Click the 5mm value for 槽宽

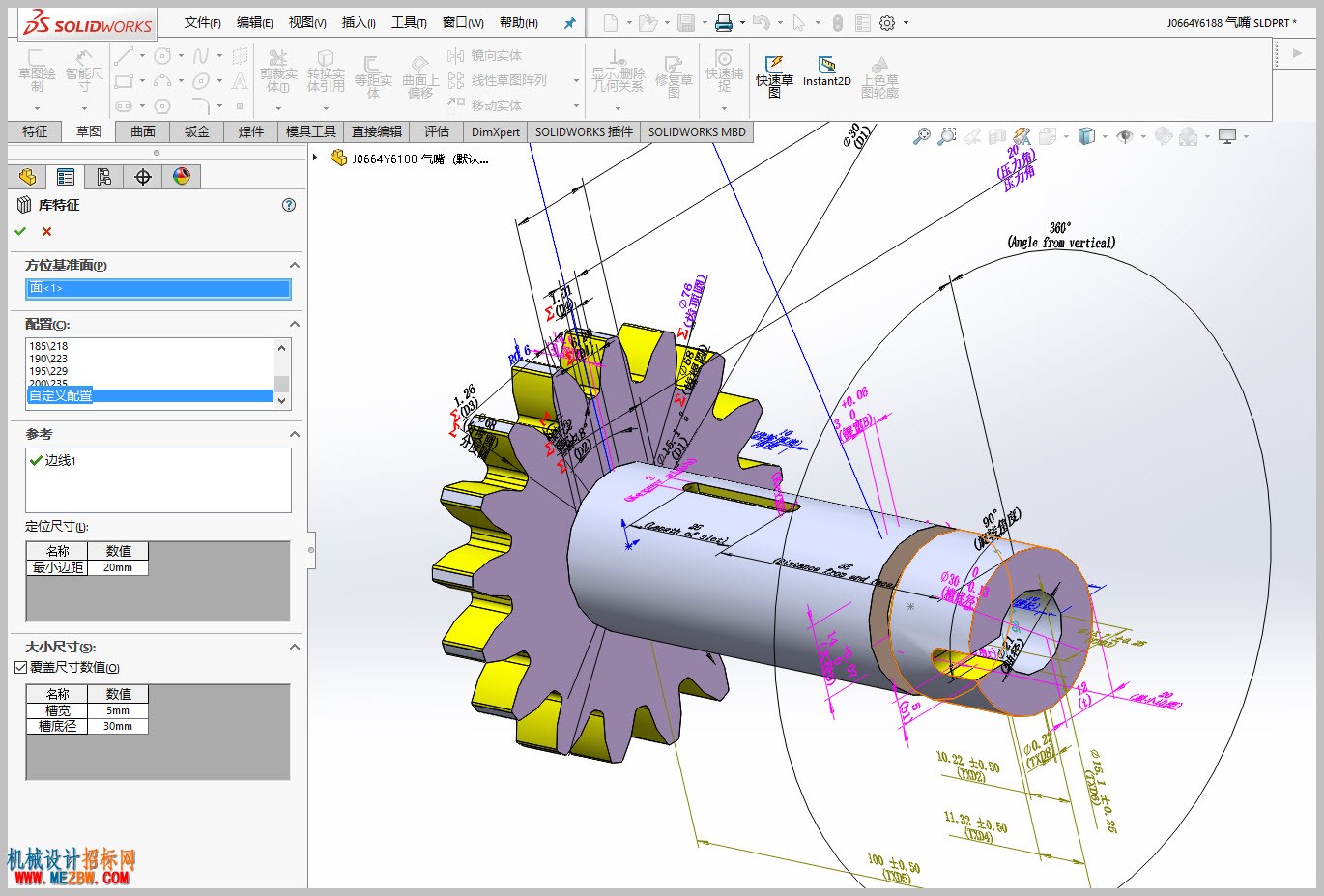pyautogui.click(x=118, y=710)
